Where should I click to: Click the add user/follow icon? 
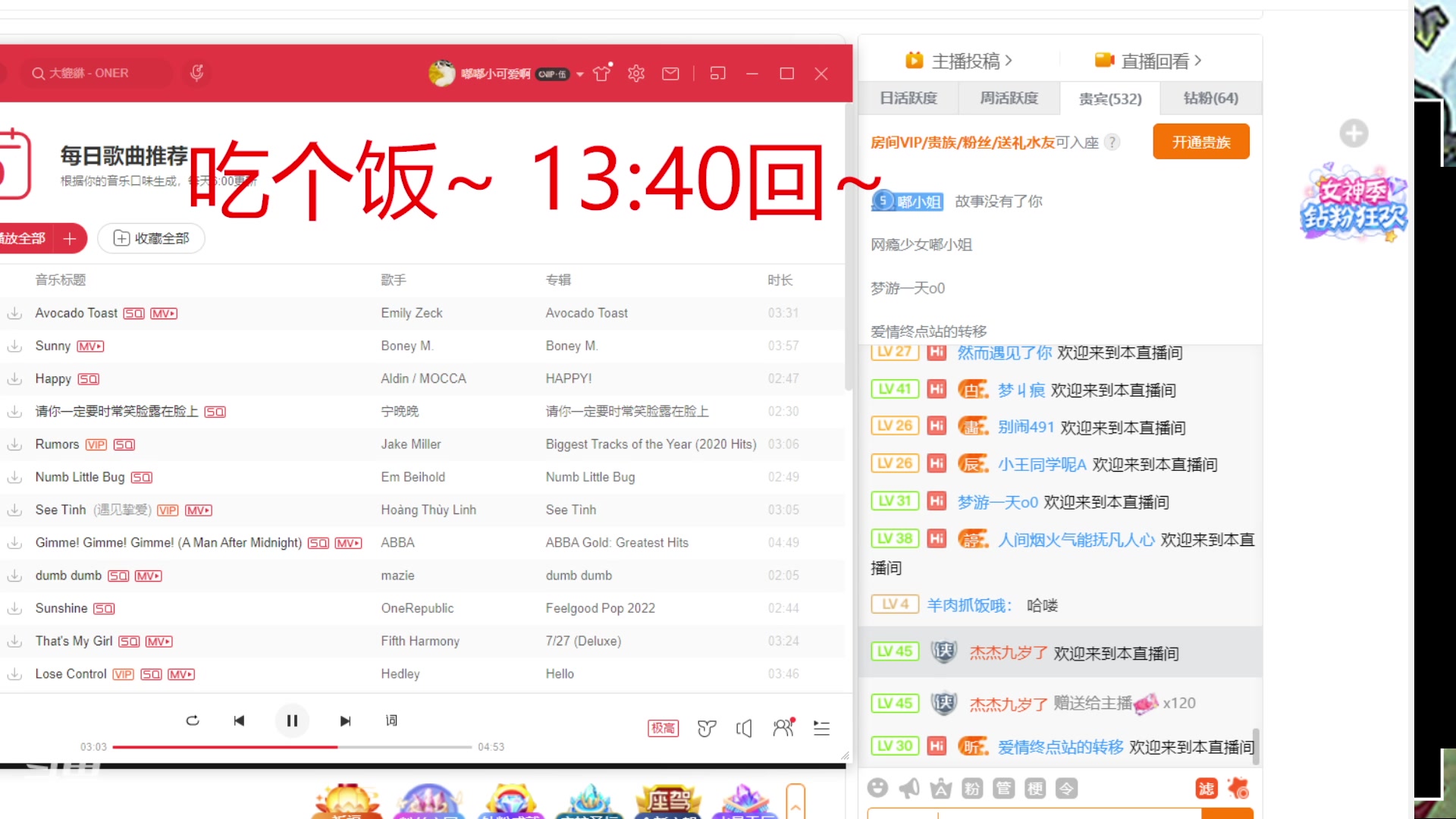[783, 727]
